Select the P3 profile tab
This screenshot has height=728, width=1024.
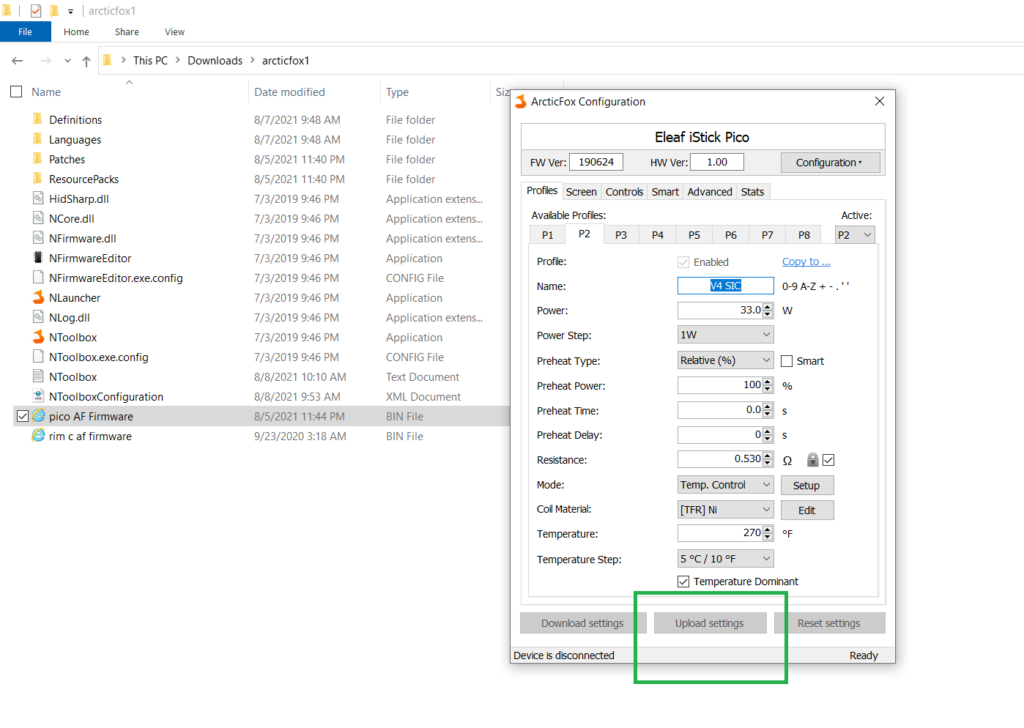coord(621,235)
